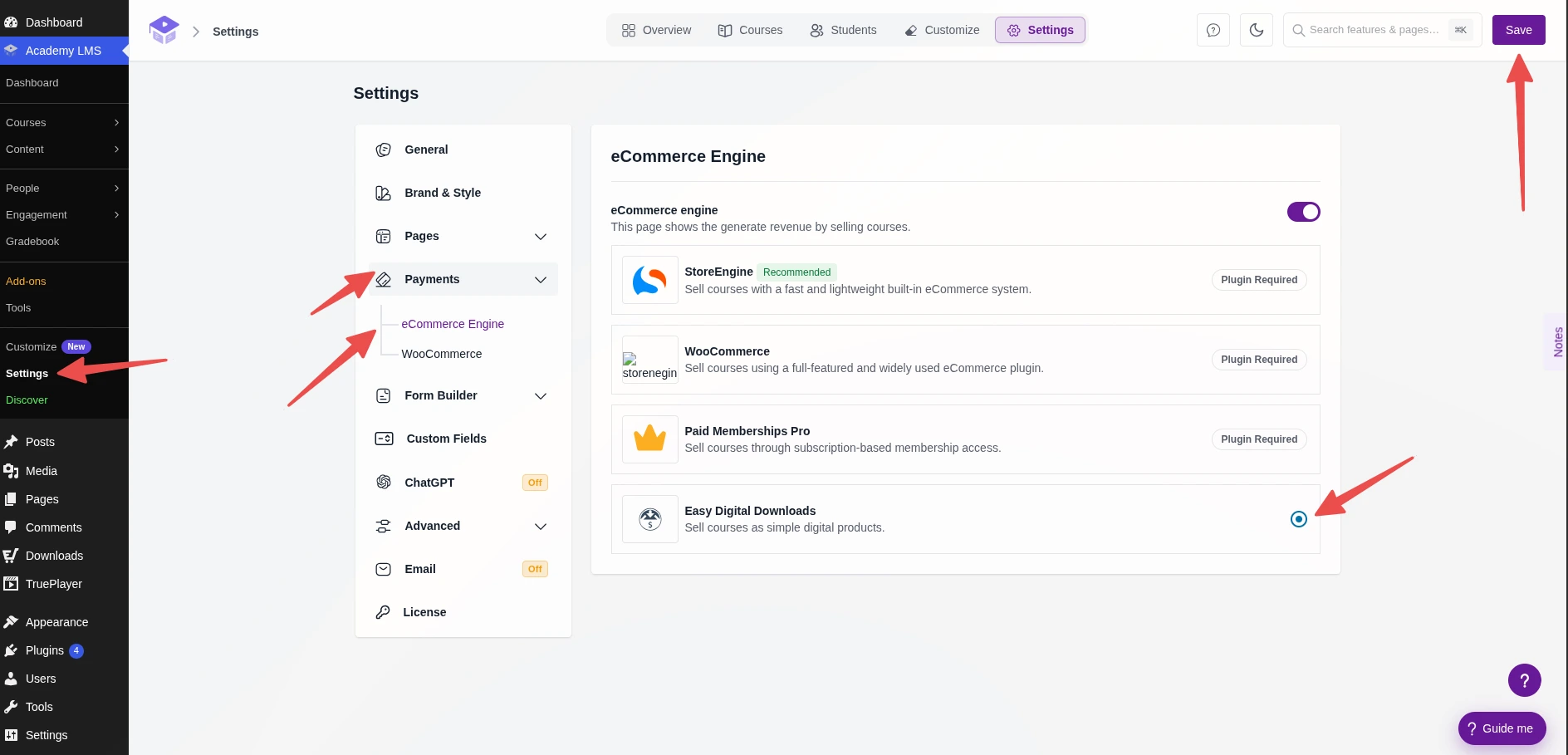Click the search features & pages field

[1382, 30]
